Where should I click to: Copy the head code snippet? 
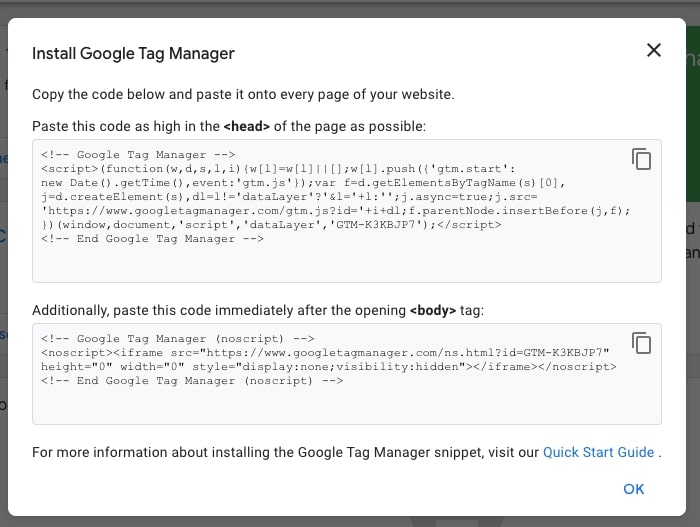click(x=641, y=159)
